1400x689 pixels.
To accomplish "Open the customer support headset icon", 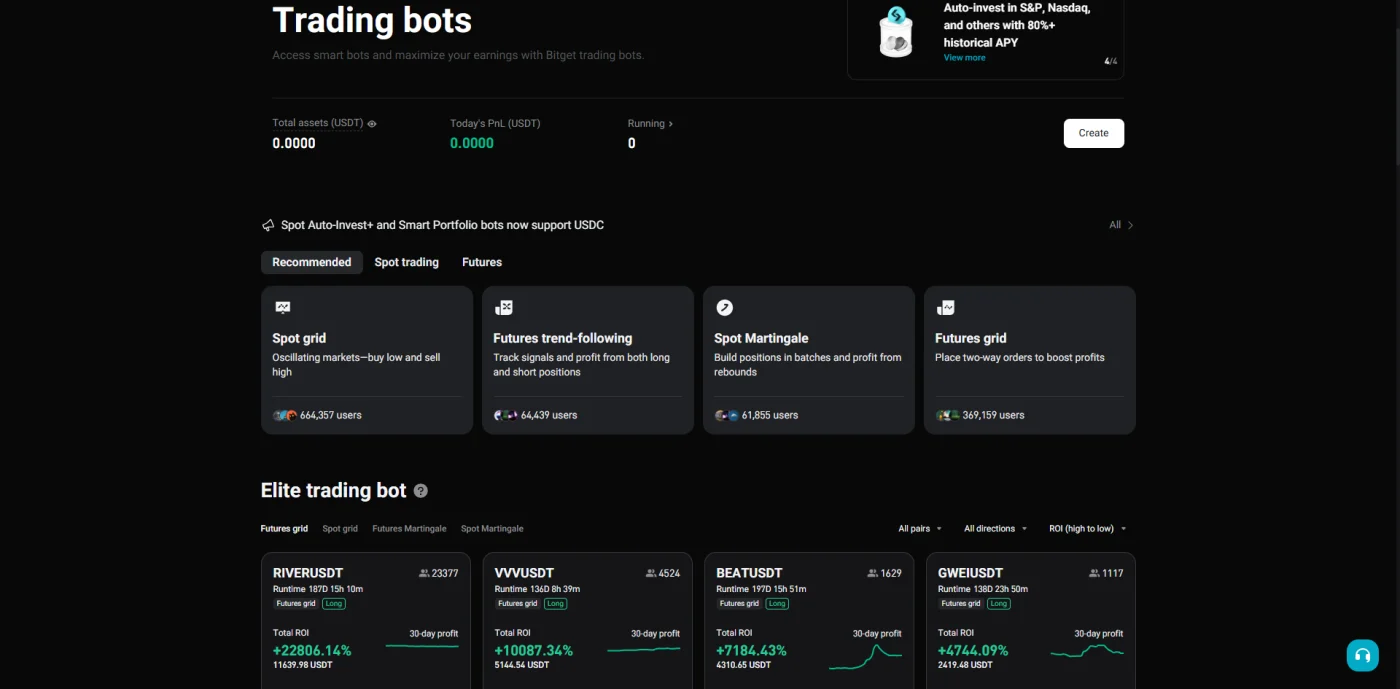I will (x=1362, y=656).
